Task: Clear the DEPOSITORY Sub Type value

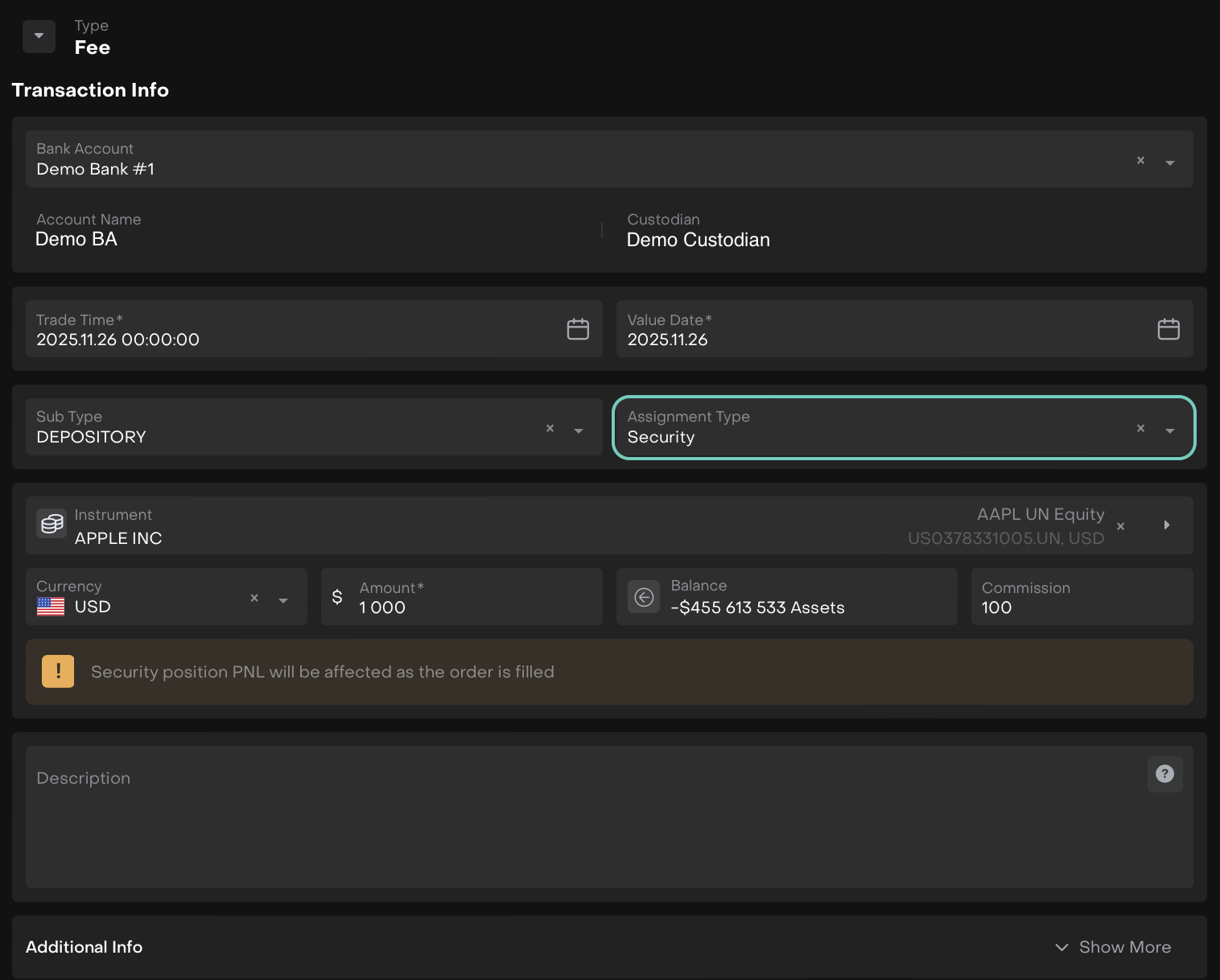Action: coord(550,429)
